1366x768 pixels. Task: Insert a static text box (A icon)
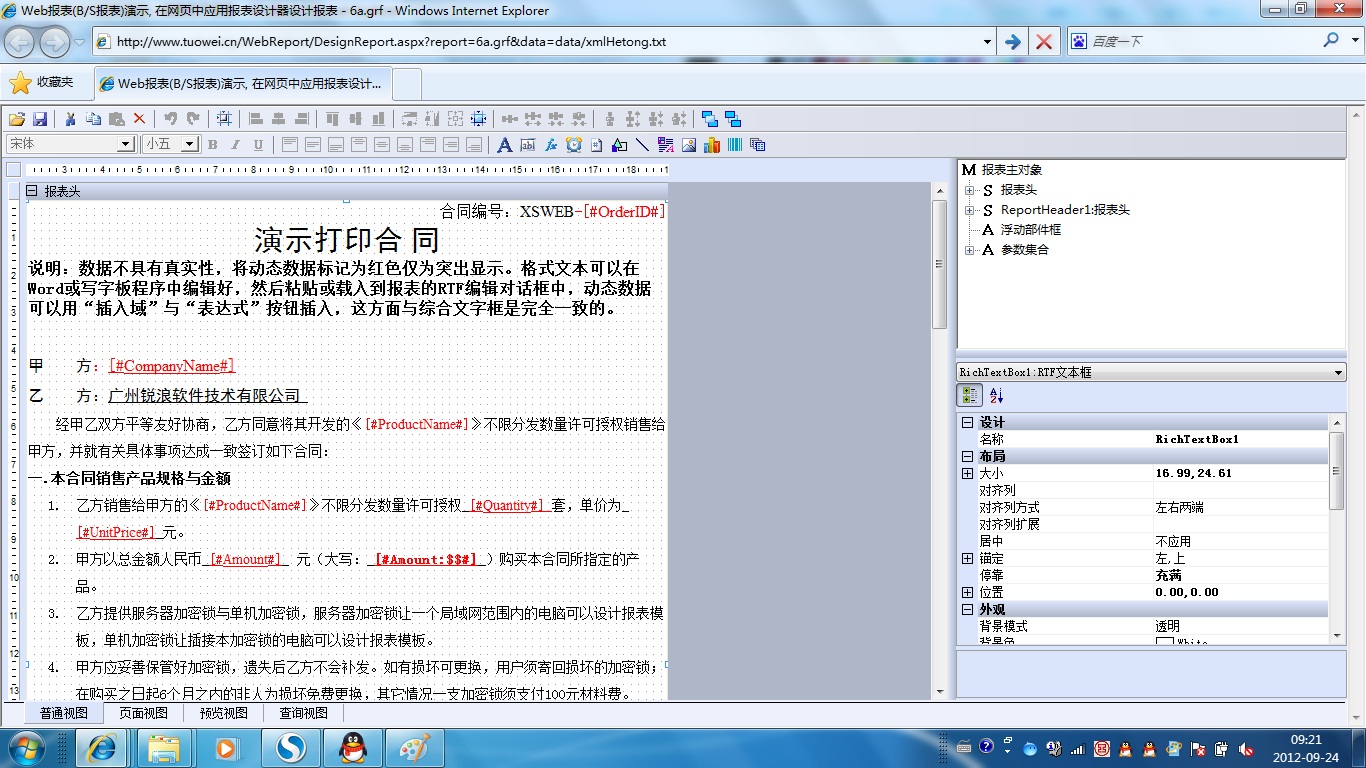pos(505,145)
